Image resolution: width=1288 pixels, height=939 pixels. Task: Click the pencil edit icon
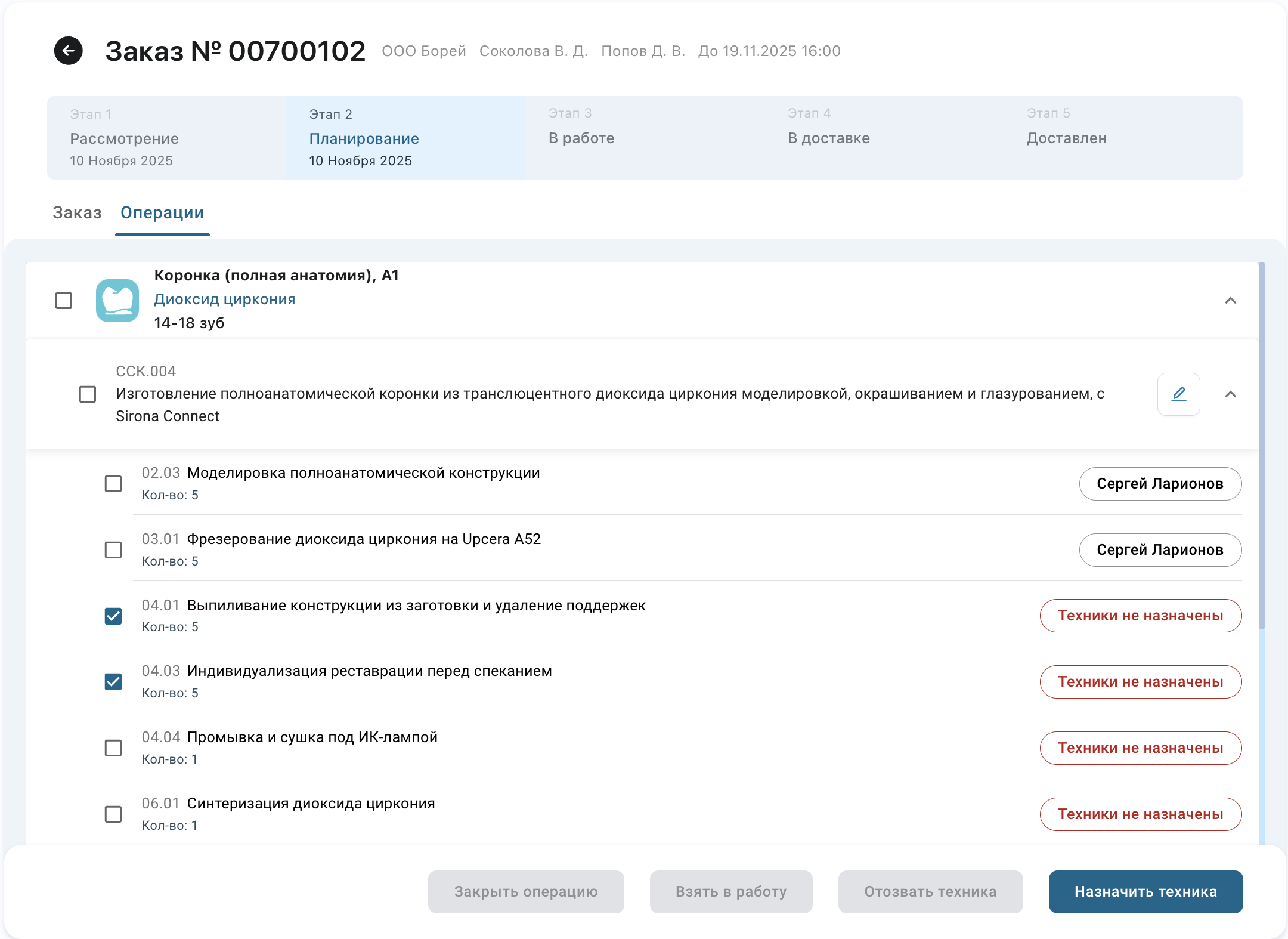1178,394
